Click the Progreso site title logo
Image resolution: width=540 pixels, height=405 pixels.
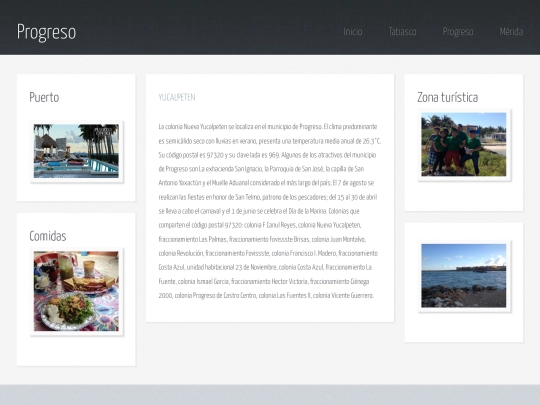46,32
